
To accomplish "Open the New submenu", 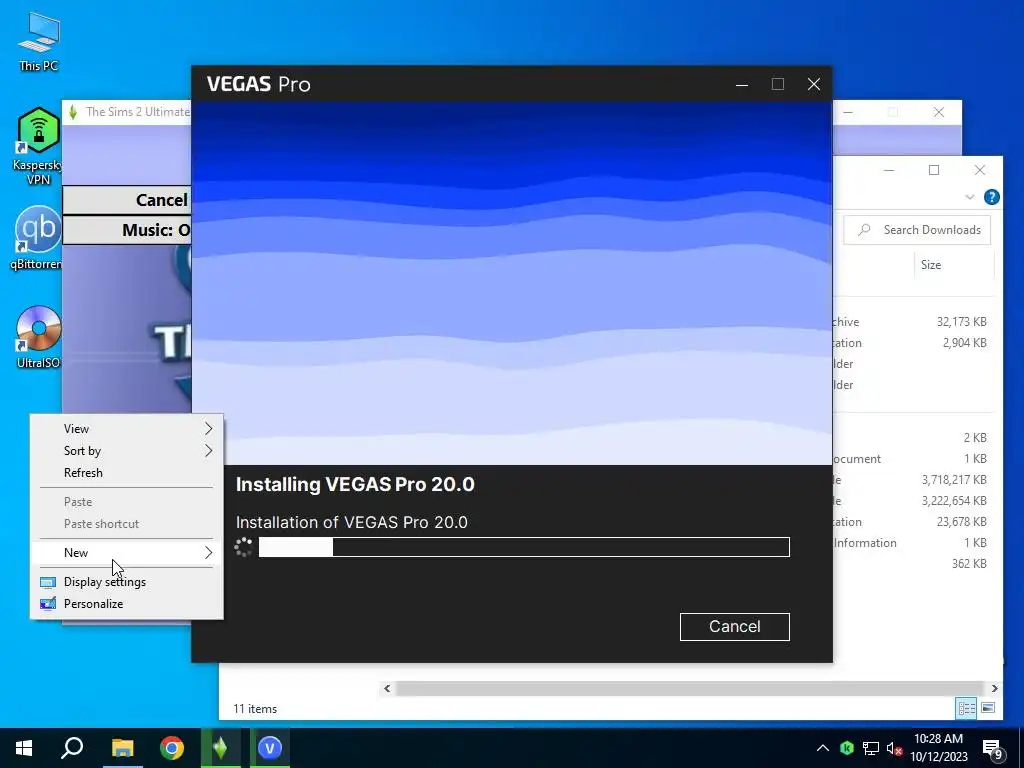I will tap(127, 552).
